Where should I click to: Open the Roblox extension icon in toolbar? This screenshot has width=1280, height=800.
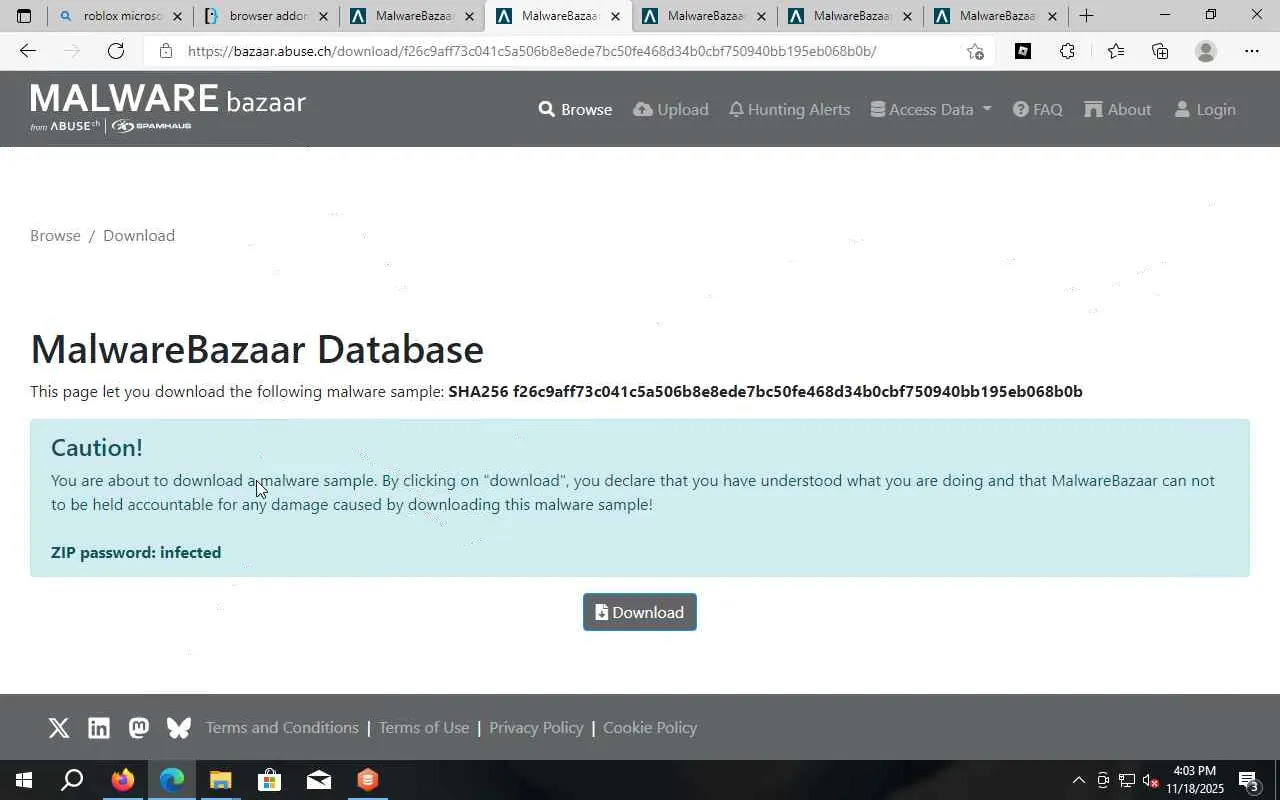tap(1023, 51)
